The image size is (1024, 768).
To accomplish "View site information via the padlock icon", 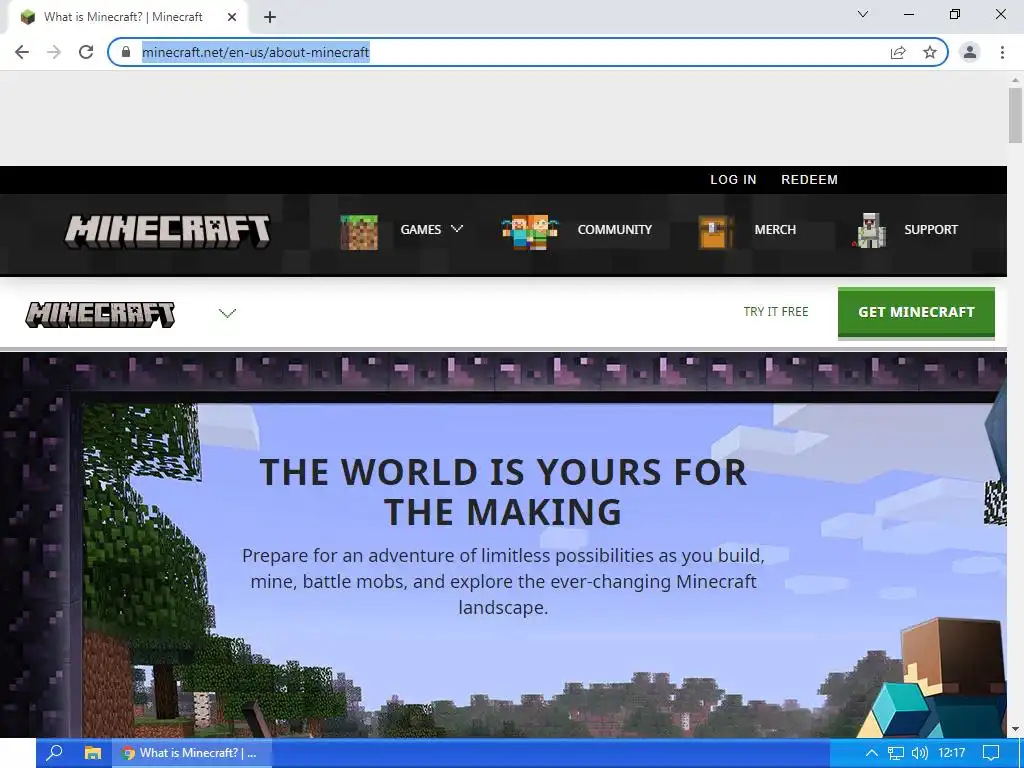I will pos(126,52).
